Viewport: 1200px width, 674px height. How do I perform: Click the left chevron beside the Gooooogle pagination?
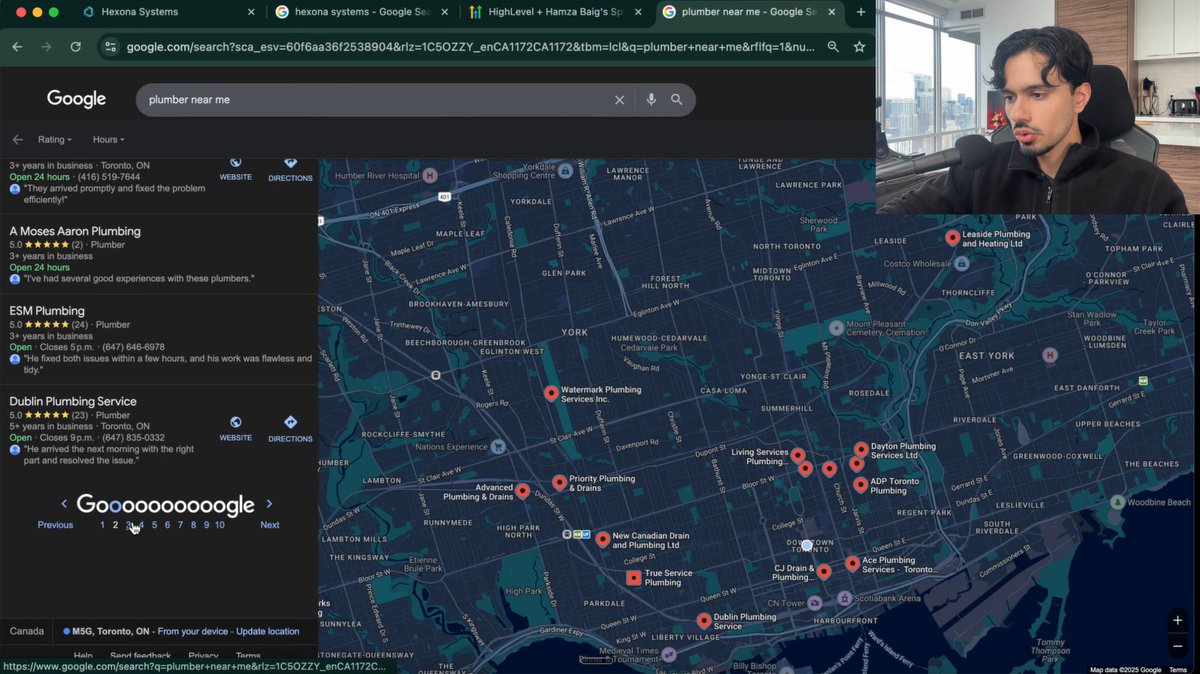[64, 504]
